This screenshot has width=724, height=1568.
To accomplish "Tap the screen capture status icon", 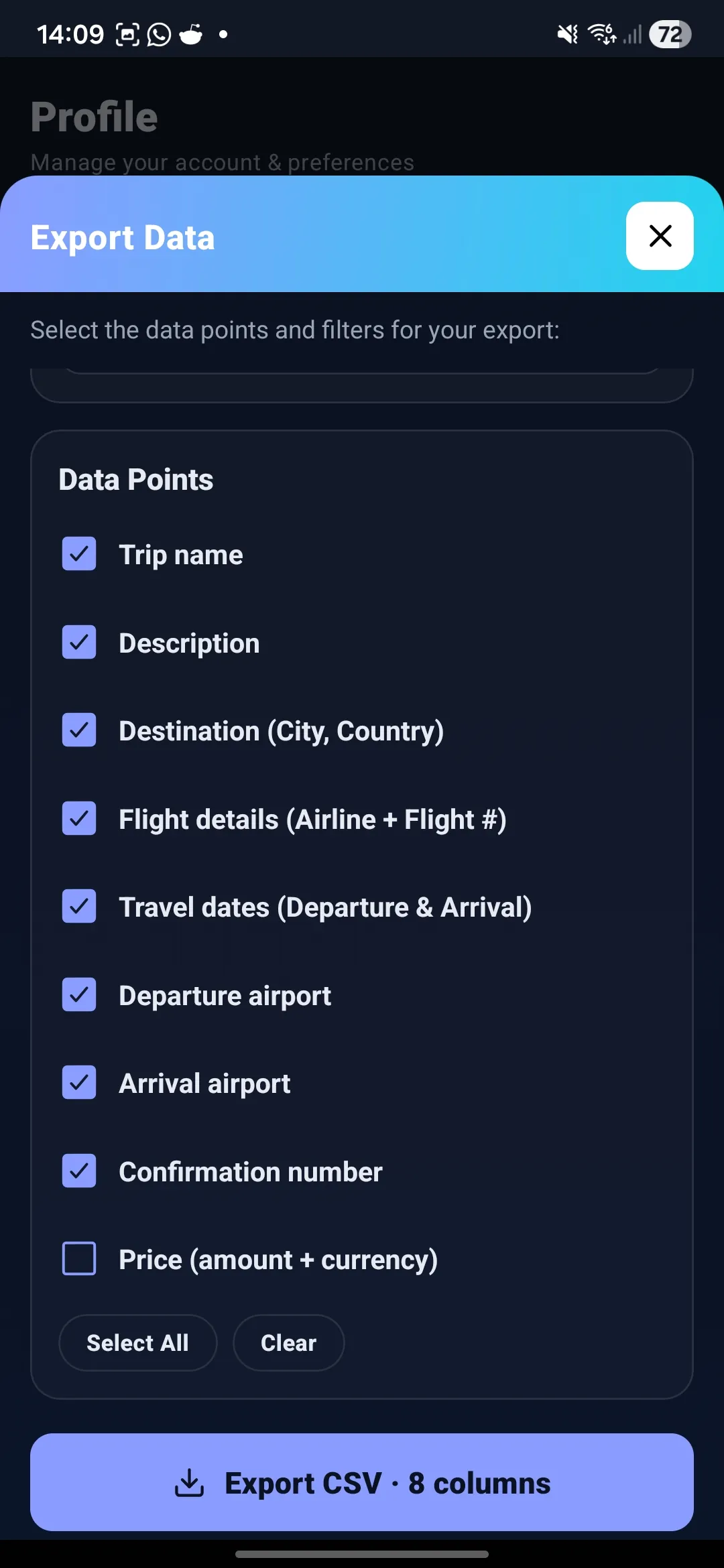I will [x=127, y=34].
